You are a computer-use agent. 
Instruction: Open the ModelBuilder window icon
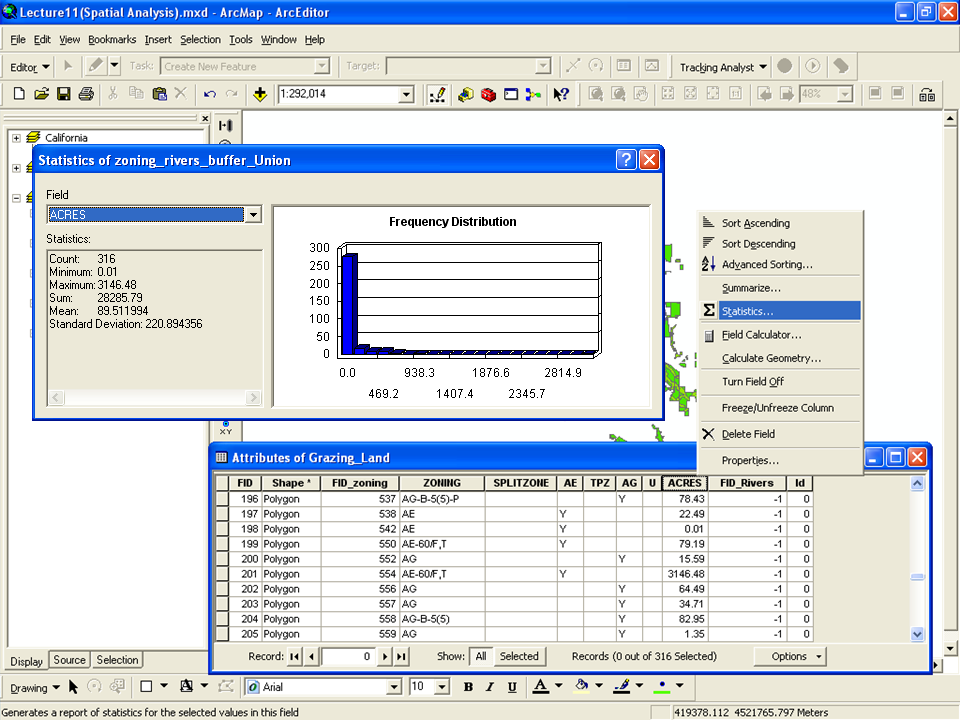pyautogui.click(x=533, y=94)
